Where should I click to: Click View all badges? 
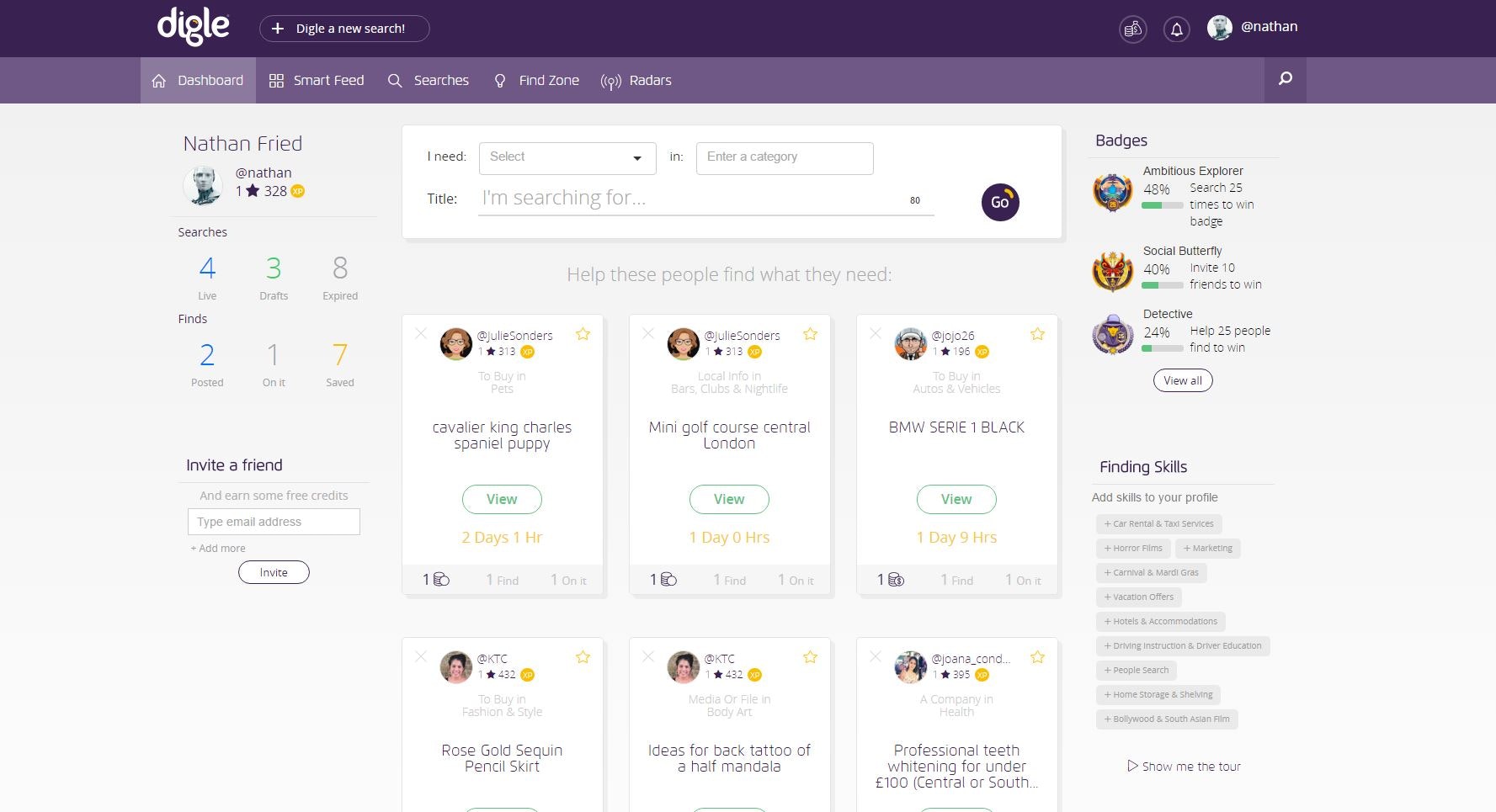click(x=1183, y=380)
